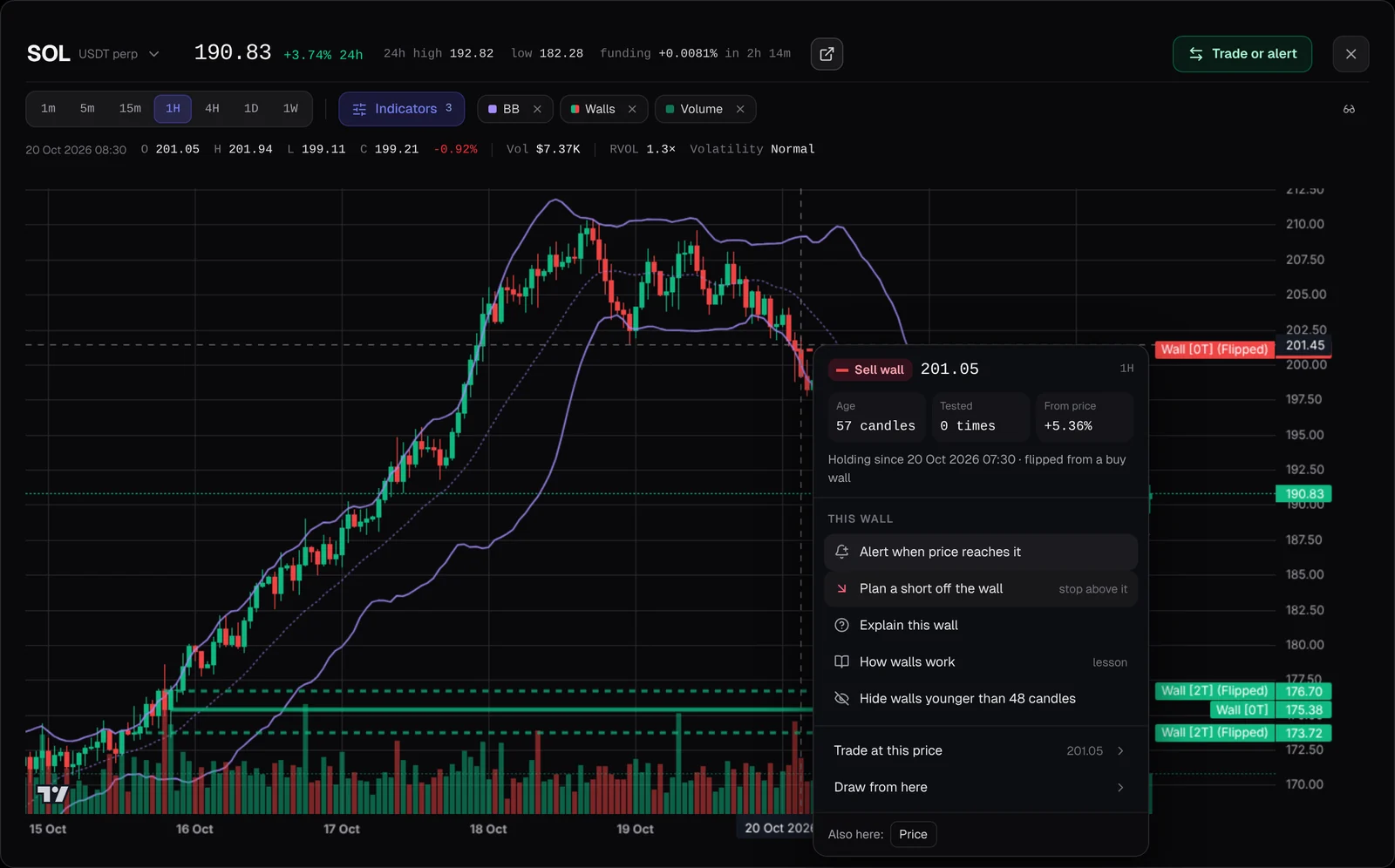Switch to the 1W timeframe
1395x868 pixels.
(x=290, y=109)
